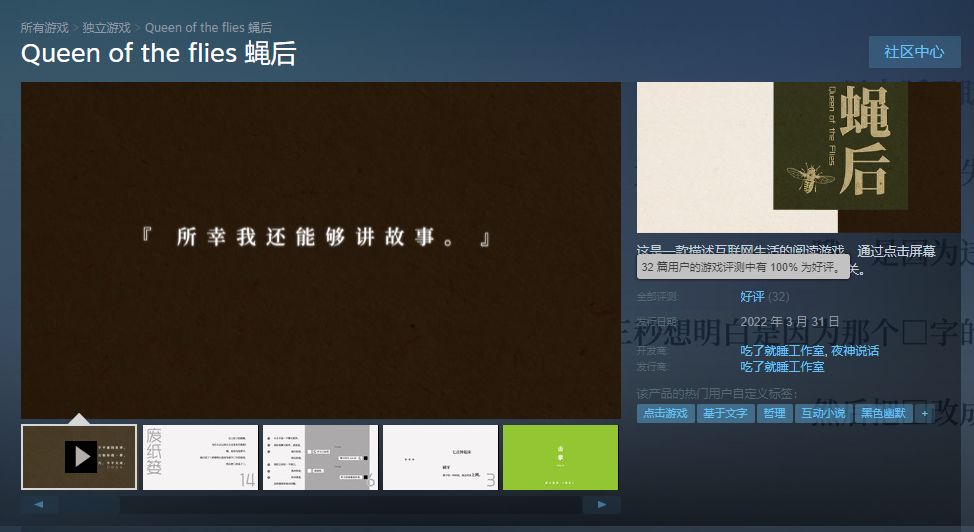Image resolution: width=974 pixels, height=532 pixels.
Task: Go to 独立游戏 breadcrumb link
Action: coord(106,27)
